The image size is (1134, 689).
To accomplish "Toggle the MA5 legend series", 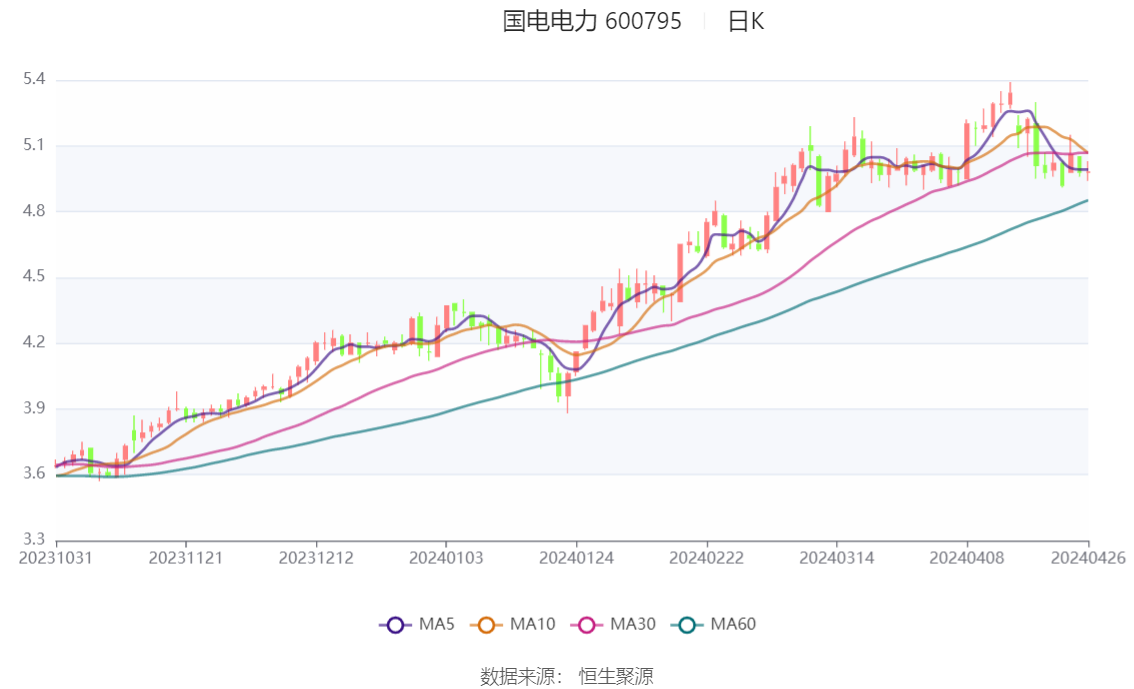I will pos(417,624).
